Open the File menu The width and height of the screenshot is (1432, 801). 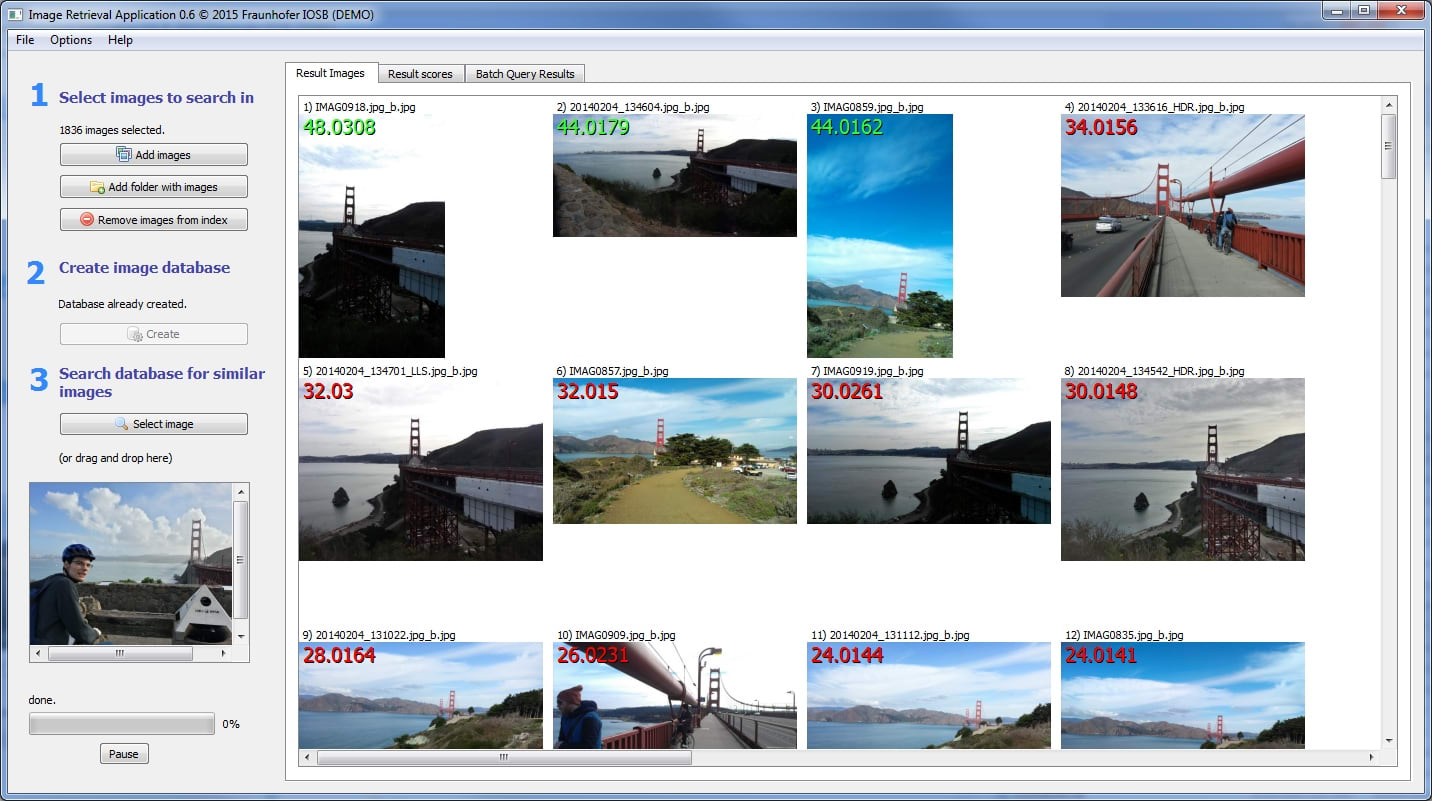(25, 40)
